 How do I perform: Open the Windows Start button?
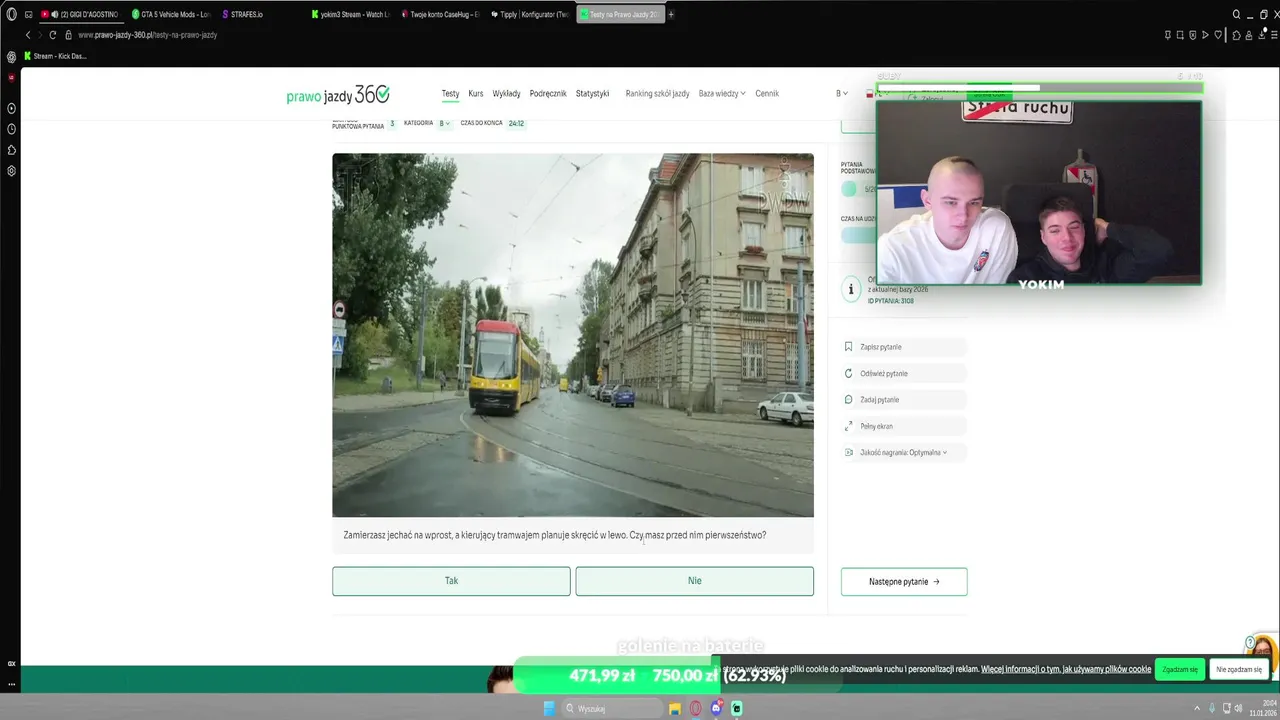click(x=549, y=708)
